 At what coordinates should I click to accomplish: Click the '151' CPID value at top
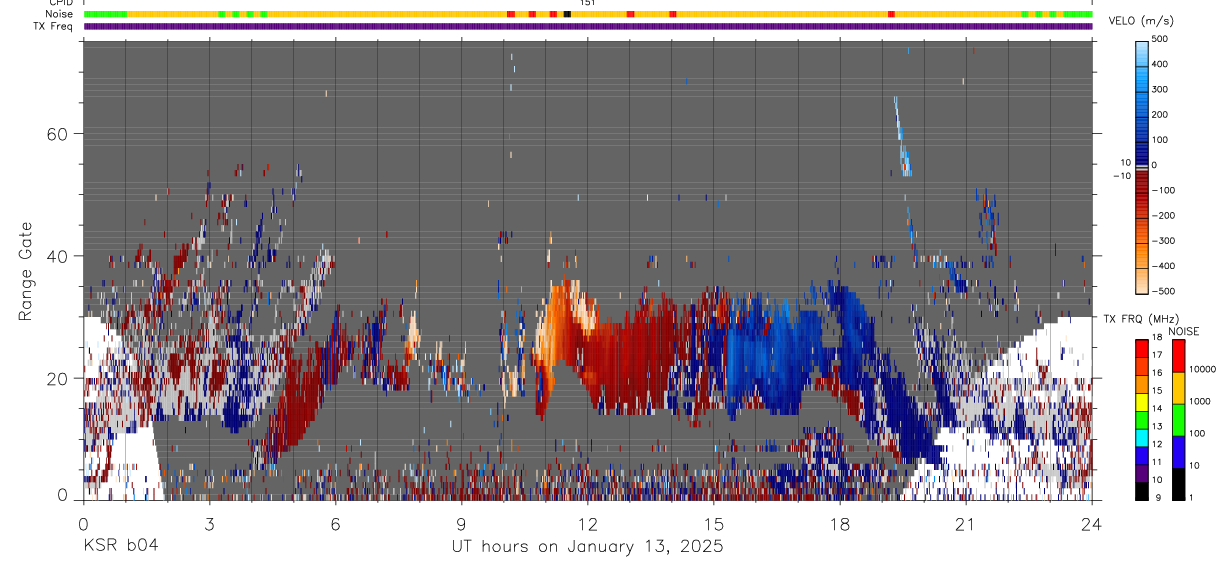588,3
